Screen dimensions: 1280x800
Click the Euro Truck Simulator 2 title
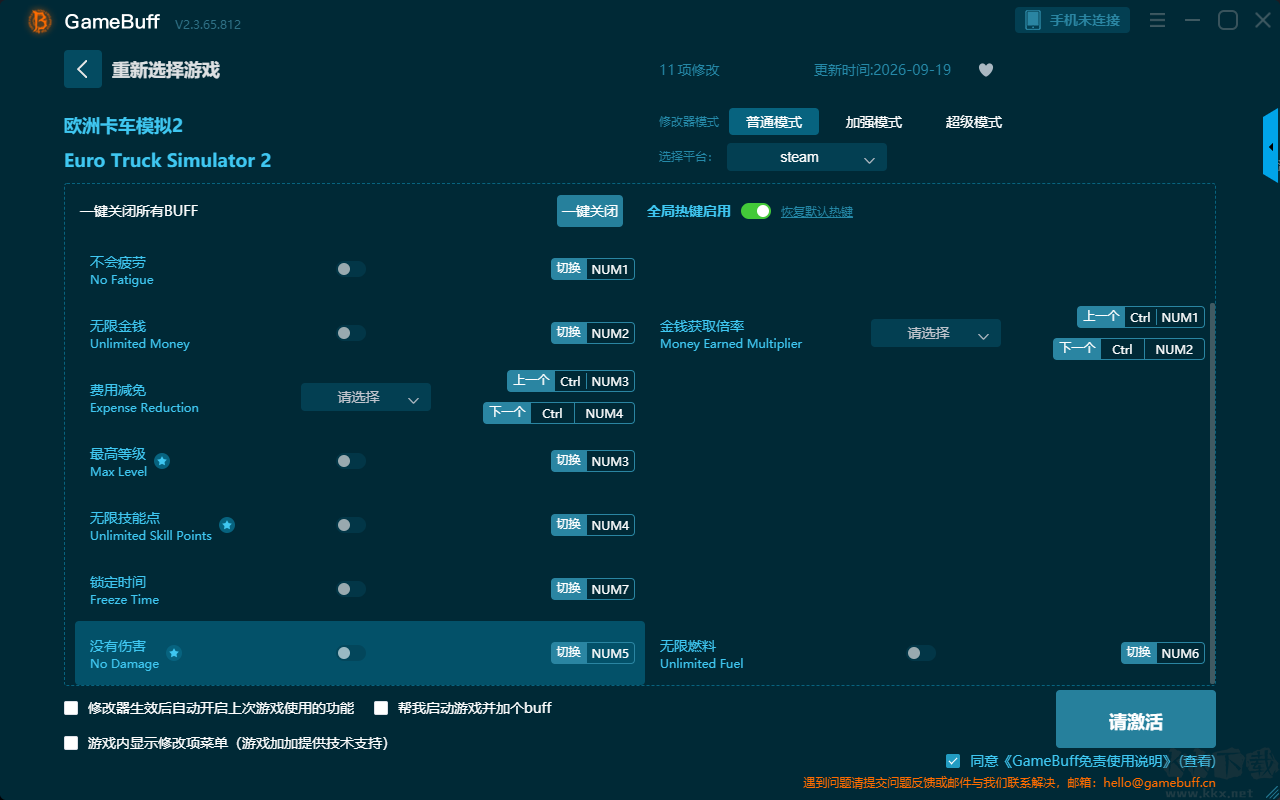(x=167, y=160)
